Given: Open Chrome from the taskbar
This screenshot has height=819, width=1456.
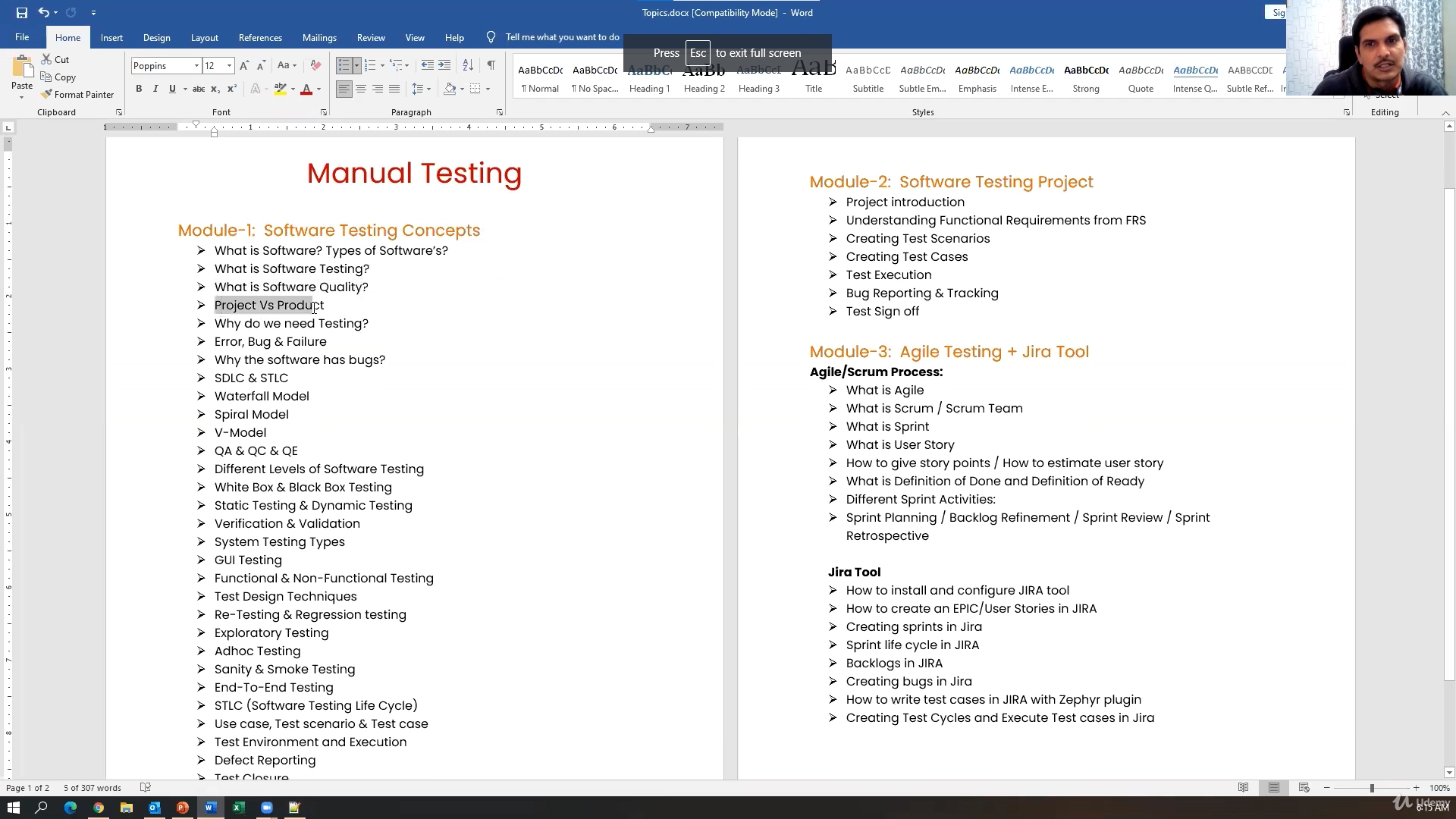Looking at the screenshot, I should tap(99, 808).
